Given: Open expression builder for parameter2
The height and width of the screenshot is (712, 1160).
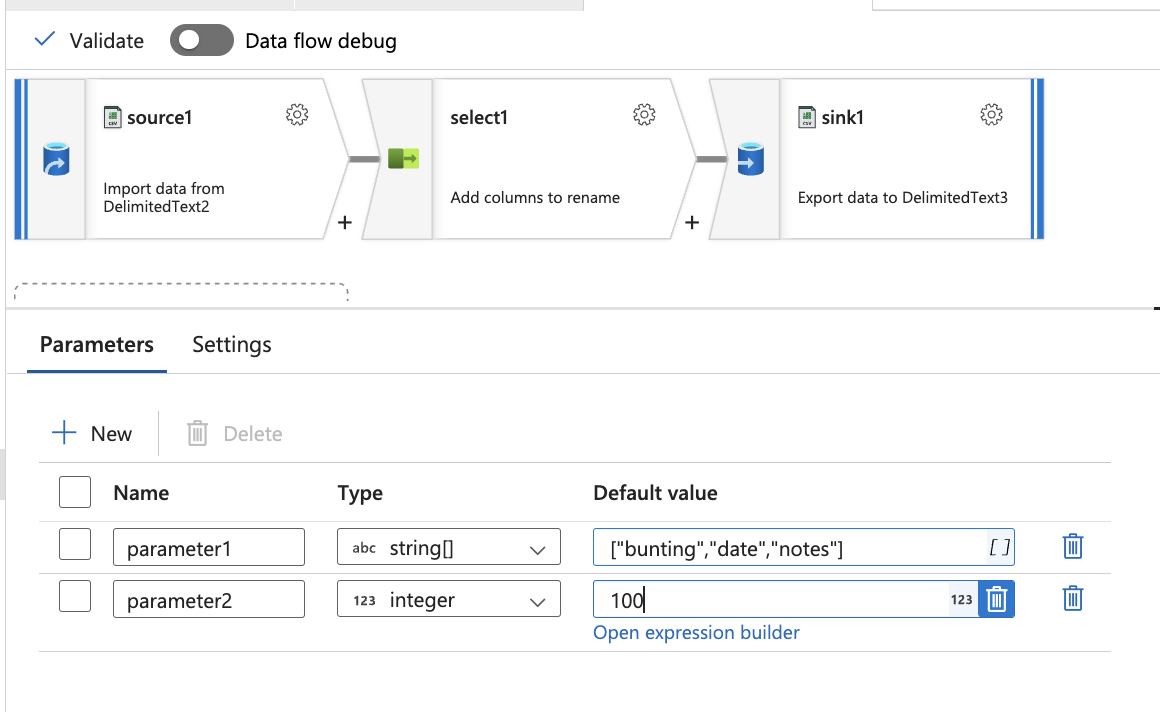Looking at the screenshot, I should point(696,632).
